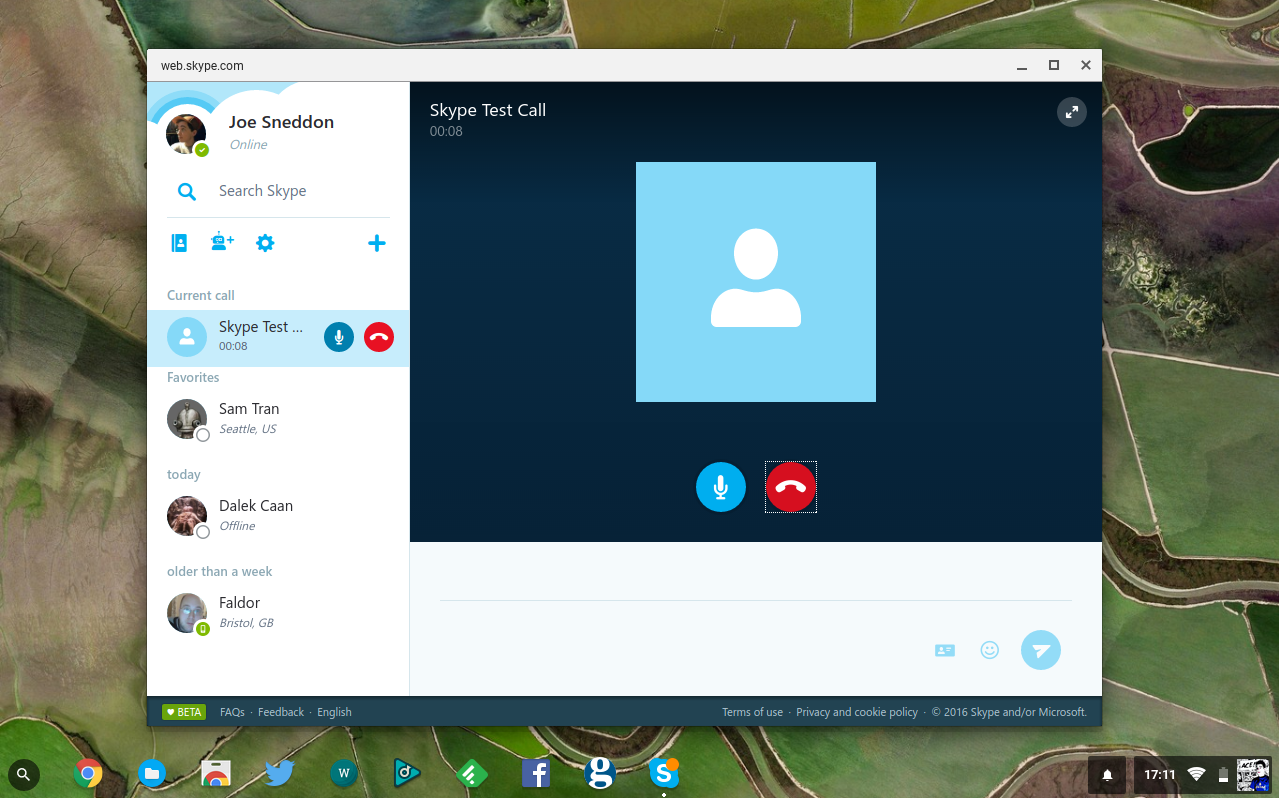Click Joe Sneddon's profile avatar
This screenshot has width=1279, height=798.
point(186,134)
